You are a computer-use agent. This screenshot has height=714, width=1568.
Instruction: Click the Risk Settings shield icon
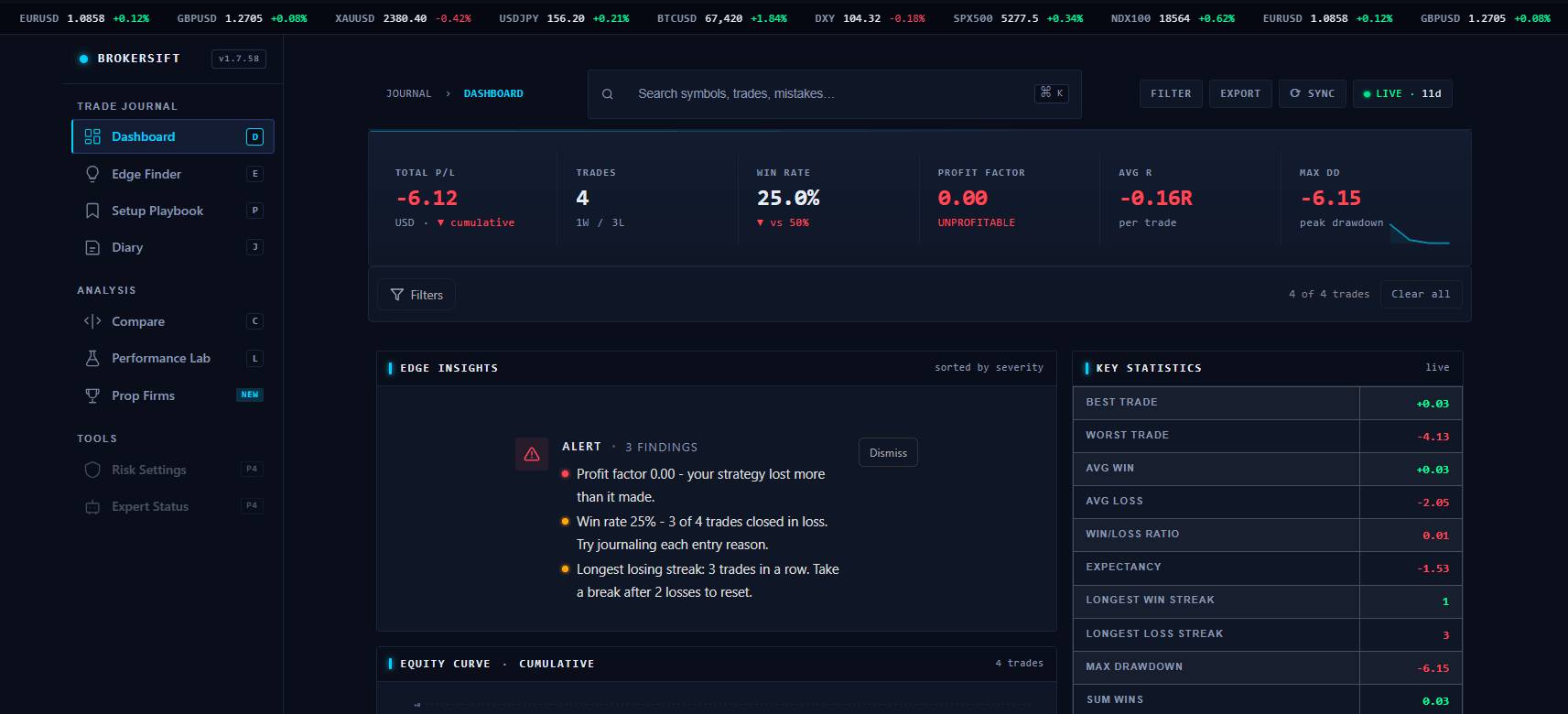pos(92,470)
